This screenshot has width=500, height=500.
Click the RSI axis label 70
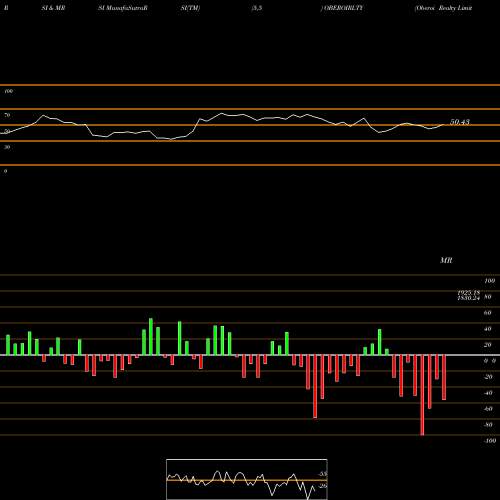7,115
